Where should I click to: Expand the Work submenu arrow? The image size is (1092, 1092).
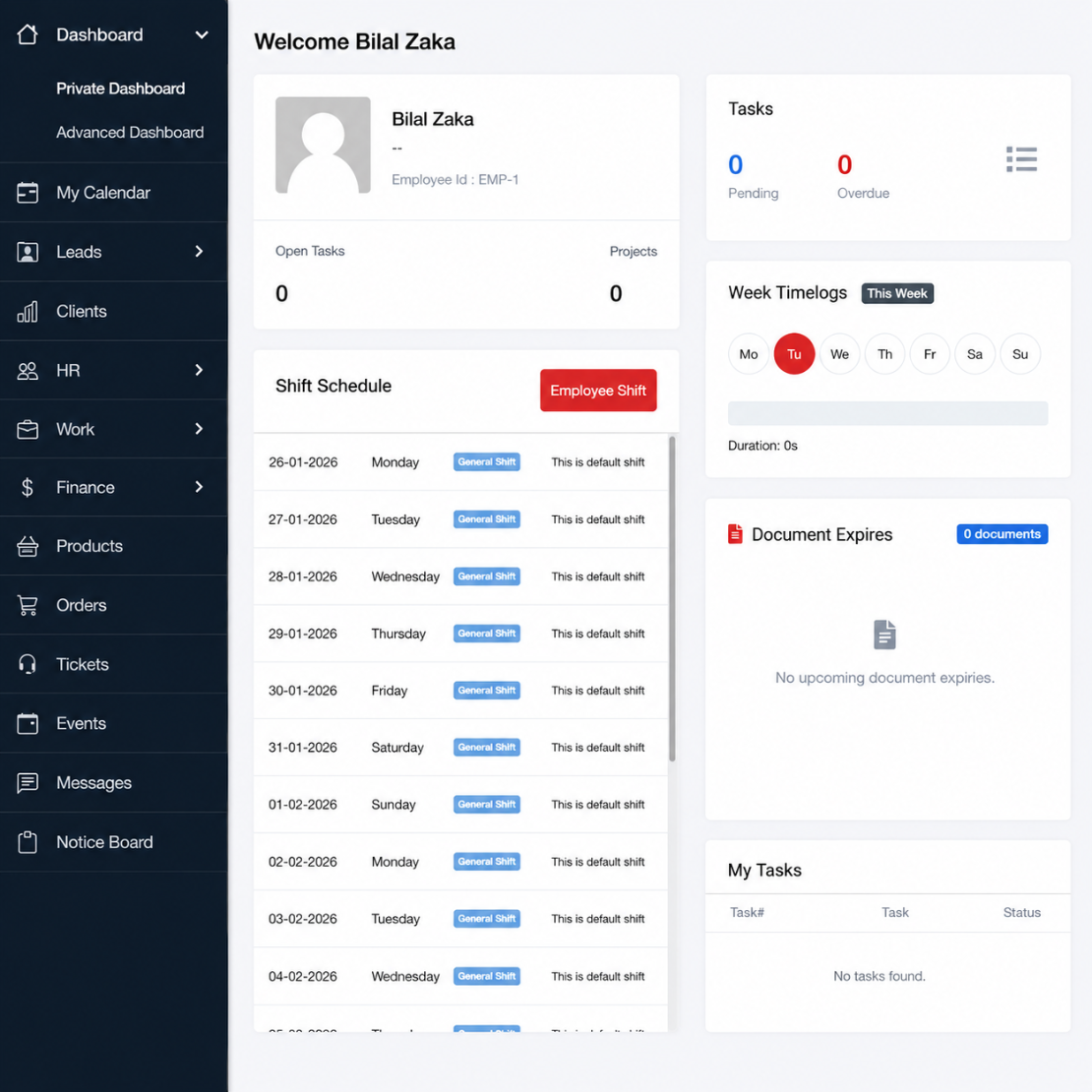199,429
